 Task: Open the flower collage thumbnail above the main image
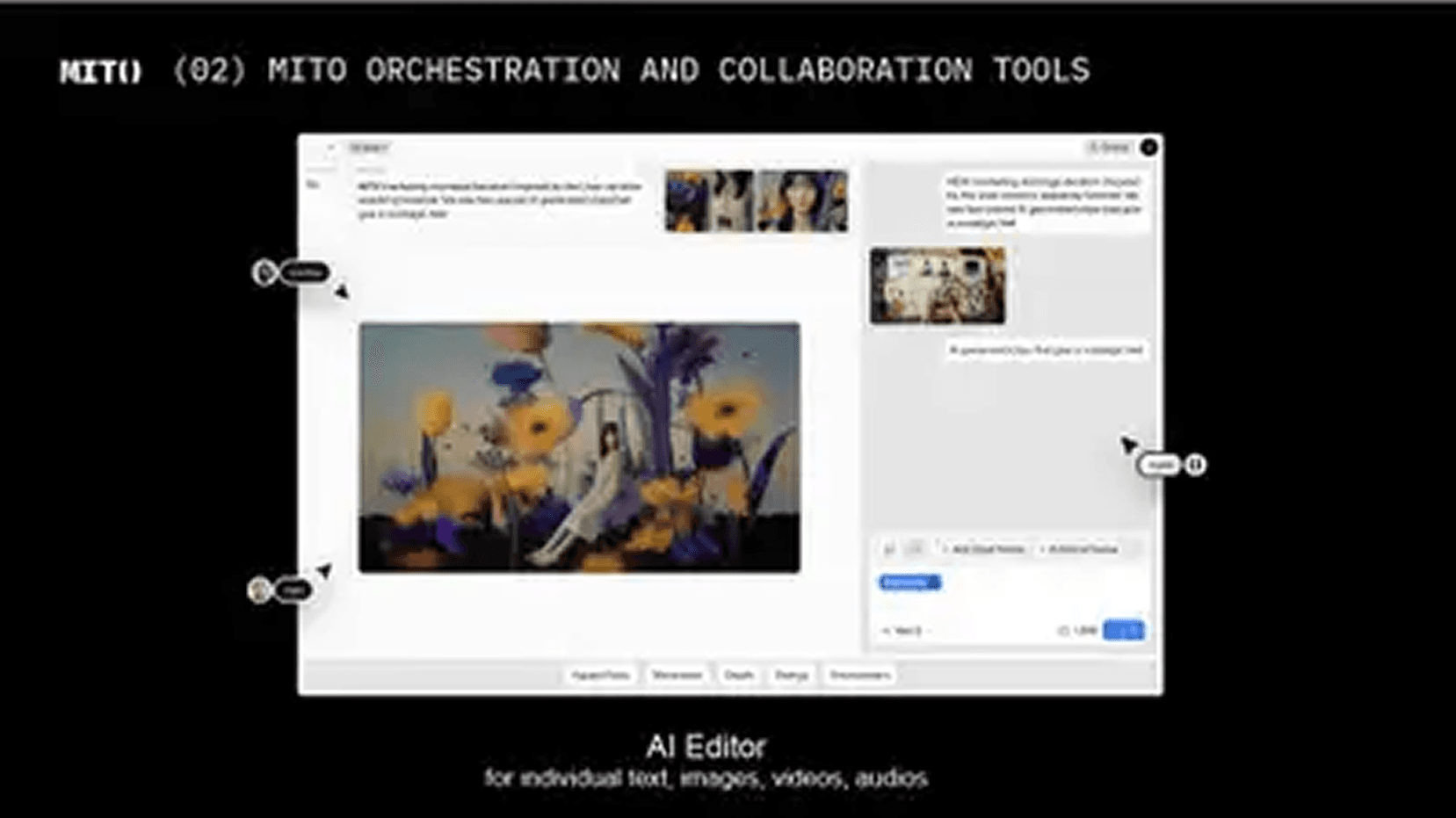[x=709, y=201]
